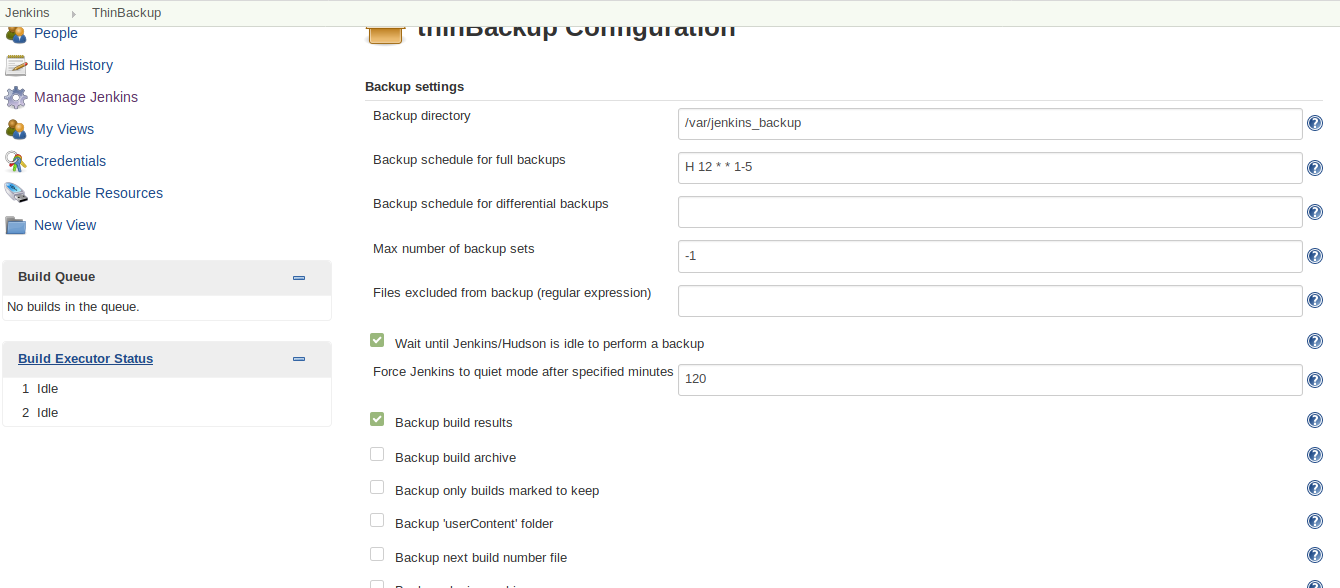Open the New View link
The width and height of the screenshot is (1340, 588).
tap(65, 225)
